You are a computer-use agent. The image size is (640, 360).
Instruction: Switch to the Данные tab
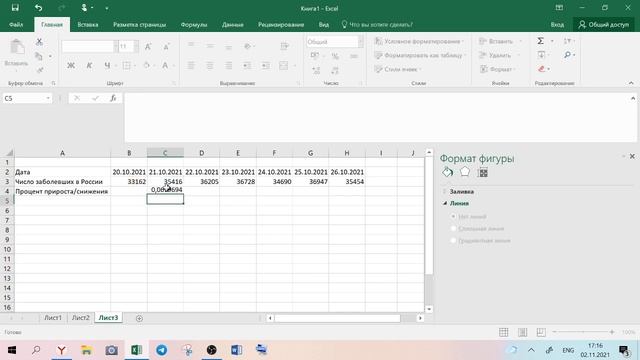233,24
